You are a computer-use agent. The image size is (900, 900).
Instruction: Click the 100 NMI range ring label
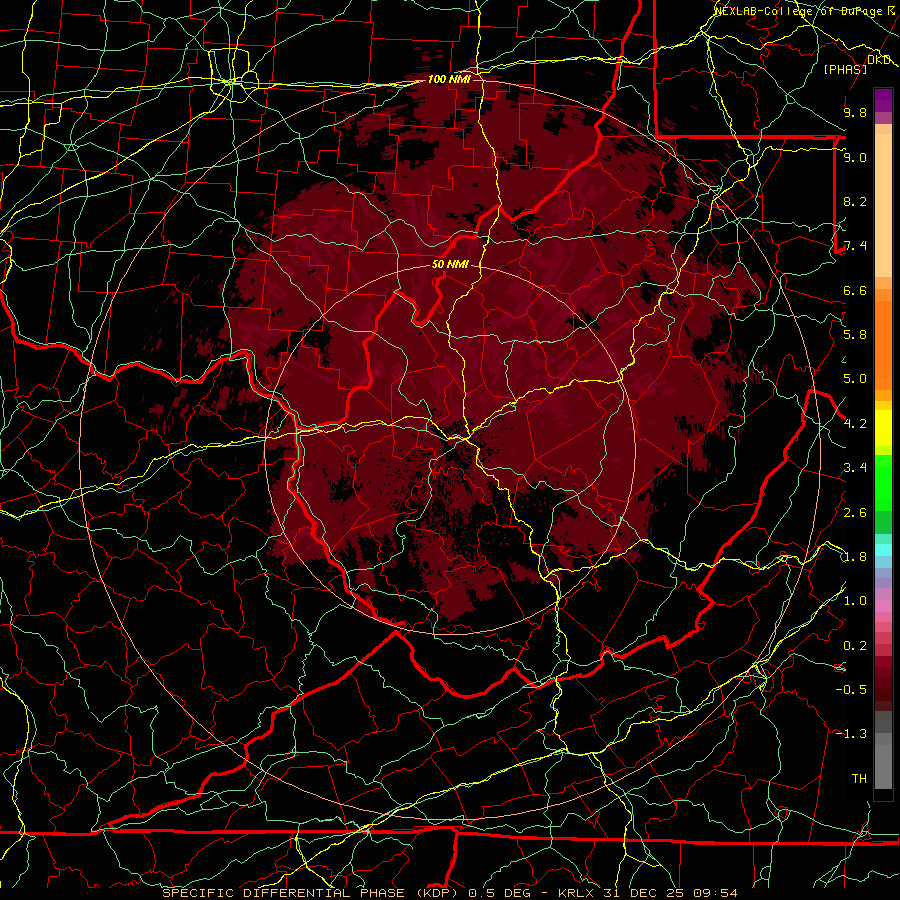tap(449, 79)
